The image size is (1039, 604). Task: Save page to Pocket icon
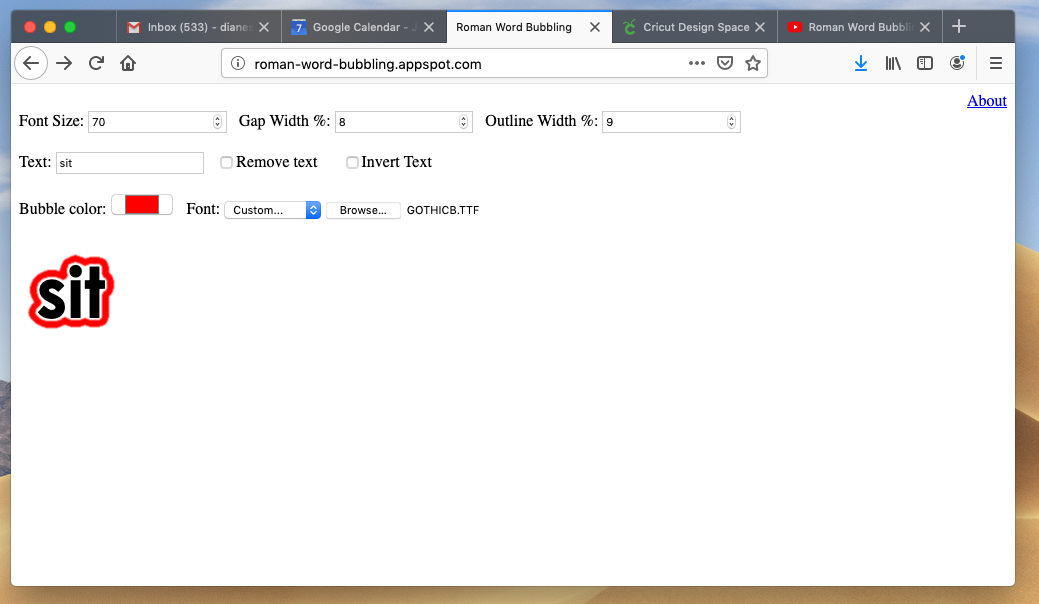[725, 63]
